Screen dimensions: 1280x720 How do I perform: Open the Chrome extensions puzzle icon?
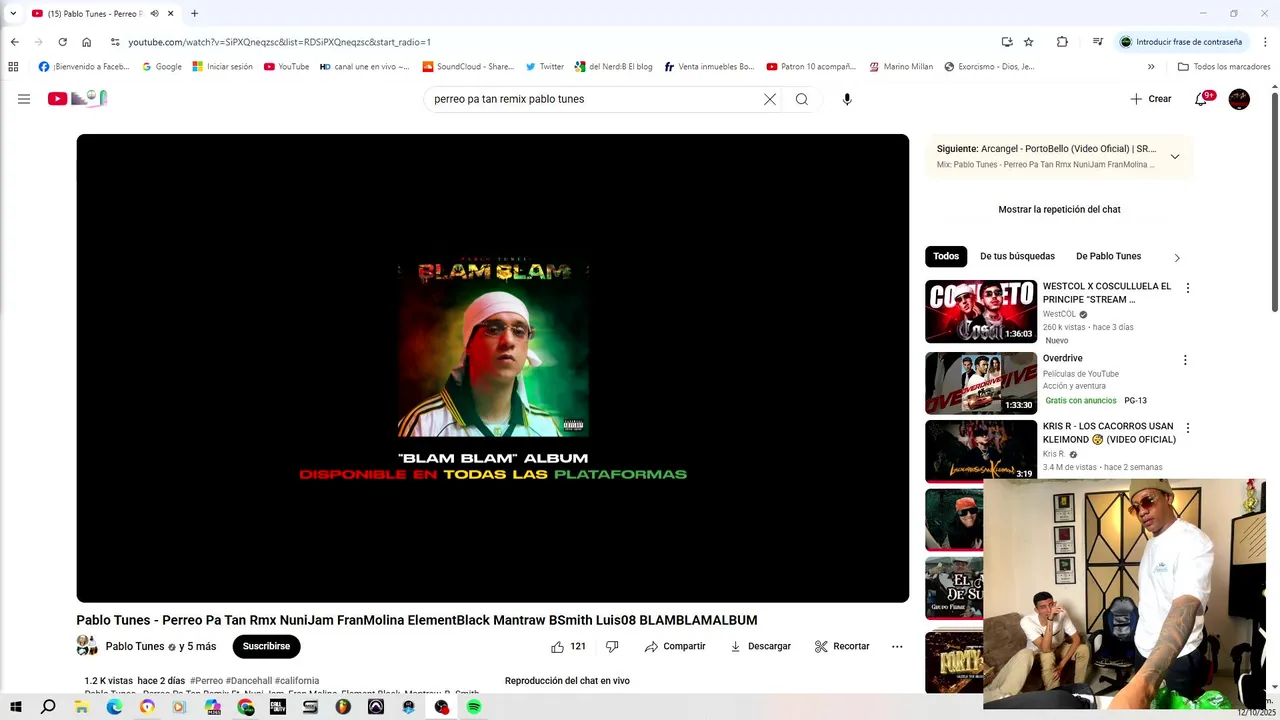[x=1062, y=42]
